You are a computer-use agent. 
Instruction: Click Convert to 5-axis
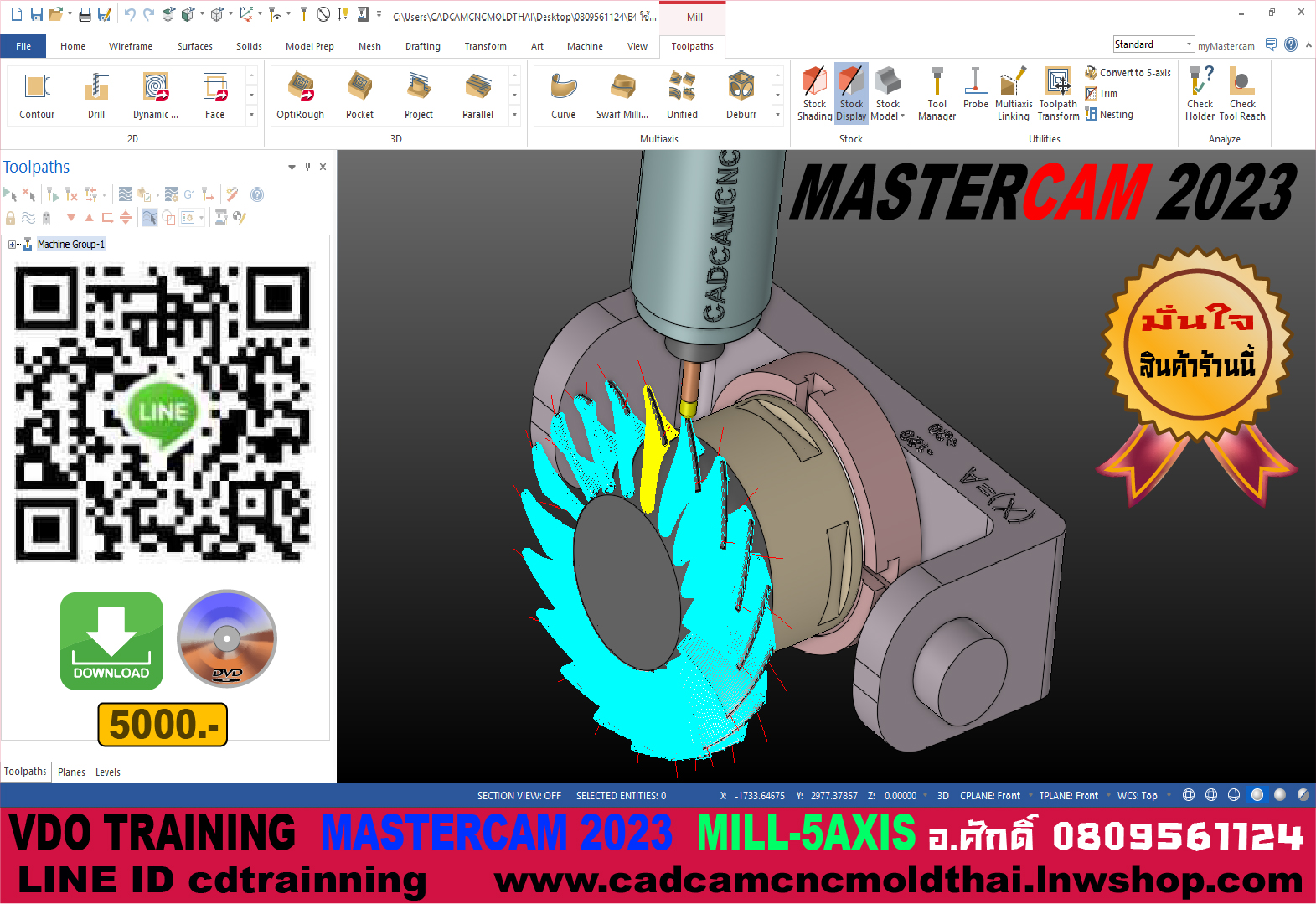[x=1128, y=73]
